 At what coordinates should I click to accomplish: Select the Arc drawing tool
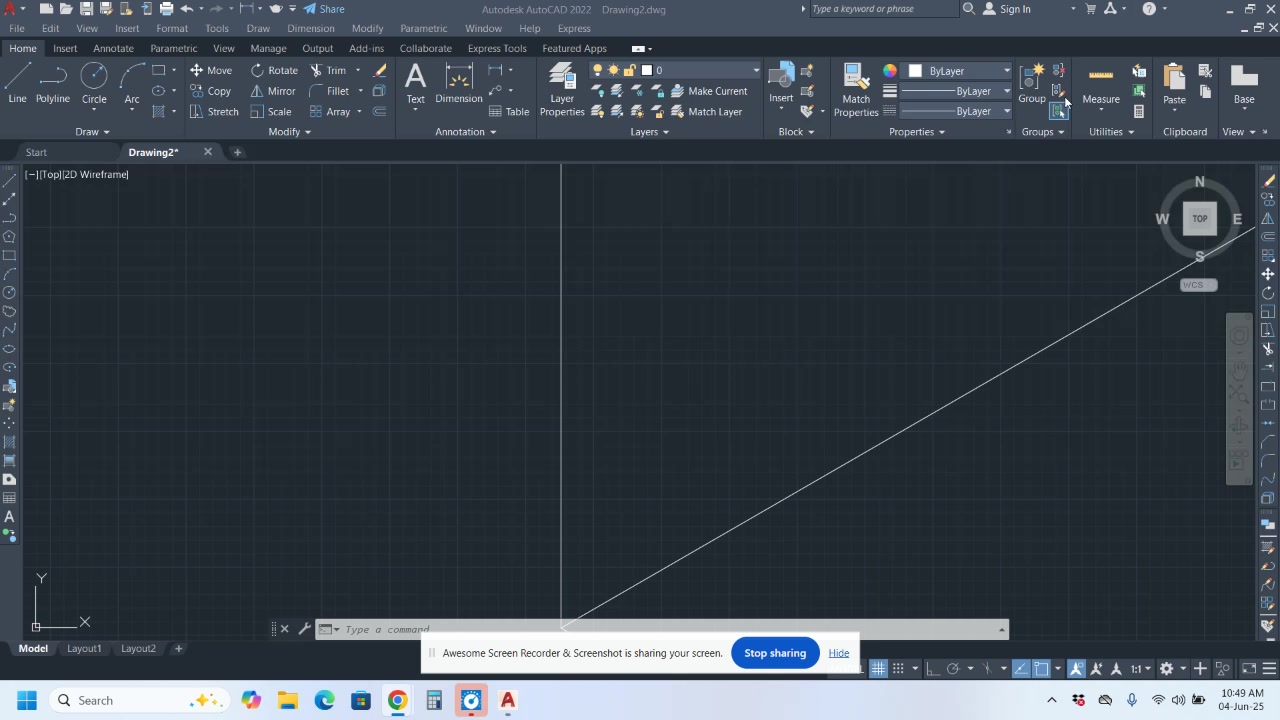tap(132, 83)
